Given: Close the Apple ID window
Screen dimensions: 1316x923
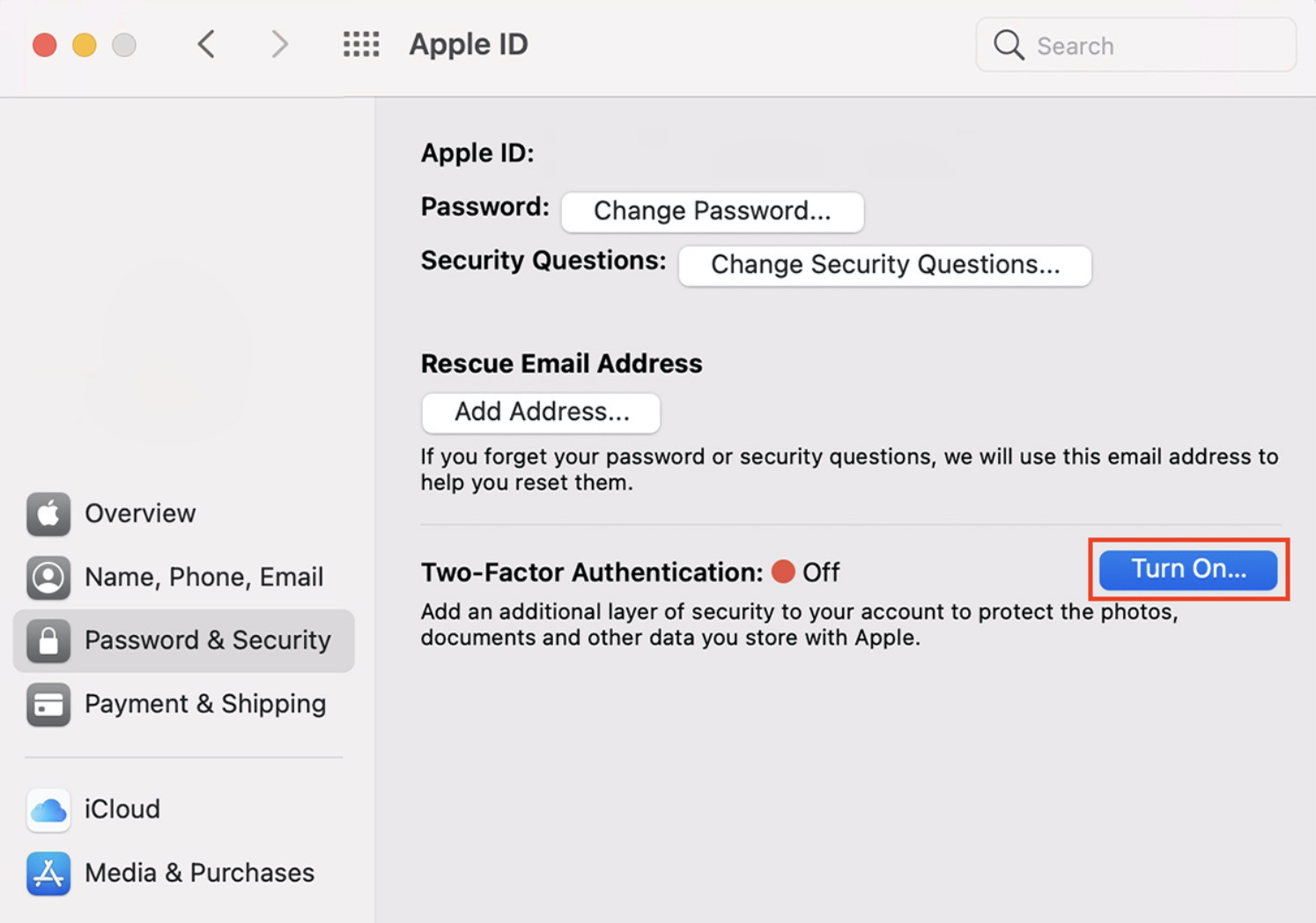Looking at the screenshot, I should coord(45,45).
